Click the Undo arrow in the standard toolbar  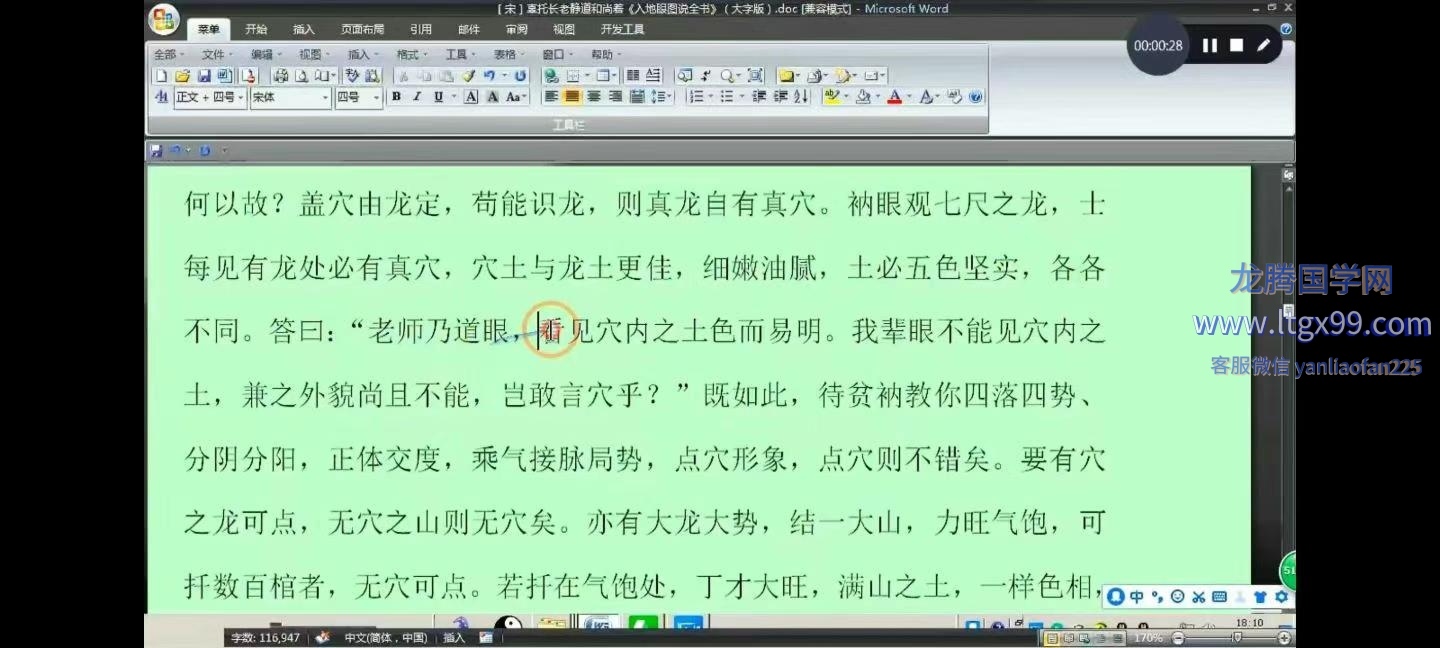click(x=489, y=76)
